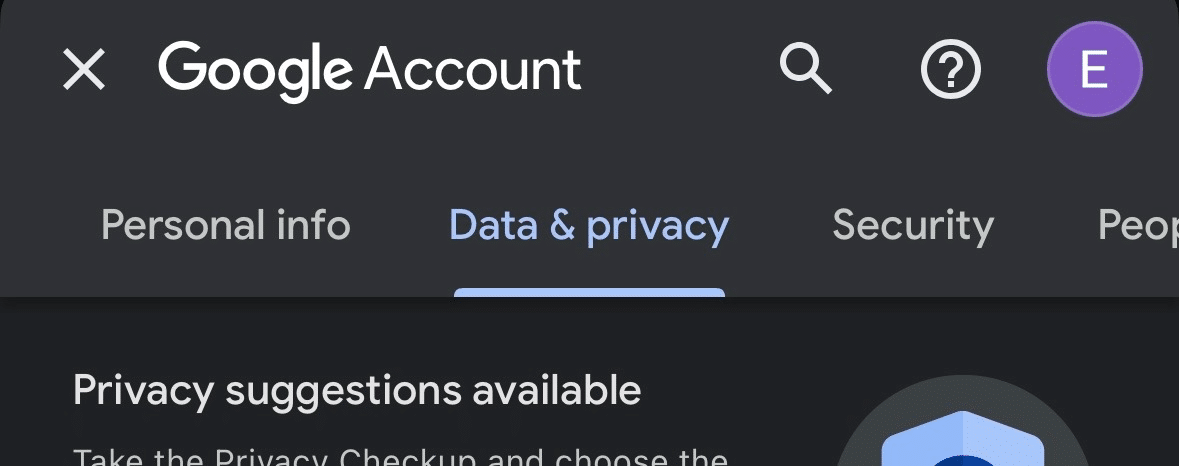Switch to the Personal info tab

click(226, 225)
